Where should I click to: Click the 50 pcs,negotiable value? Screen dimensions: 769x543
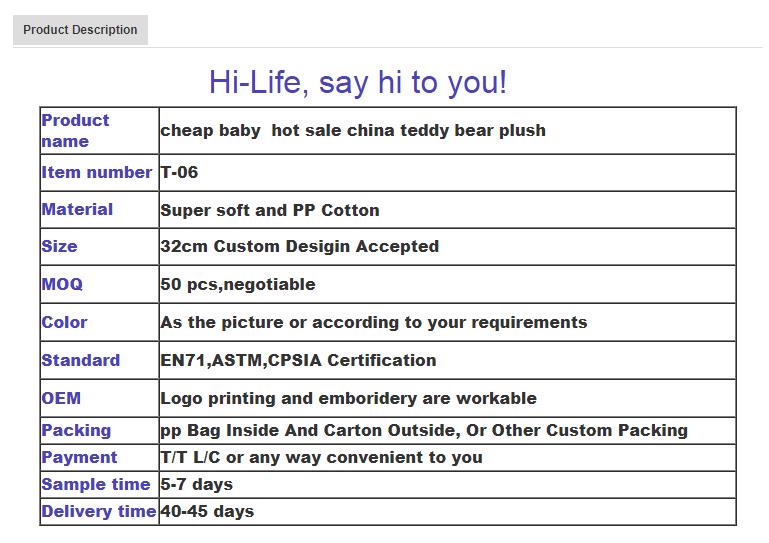click(237, 284)
